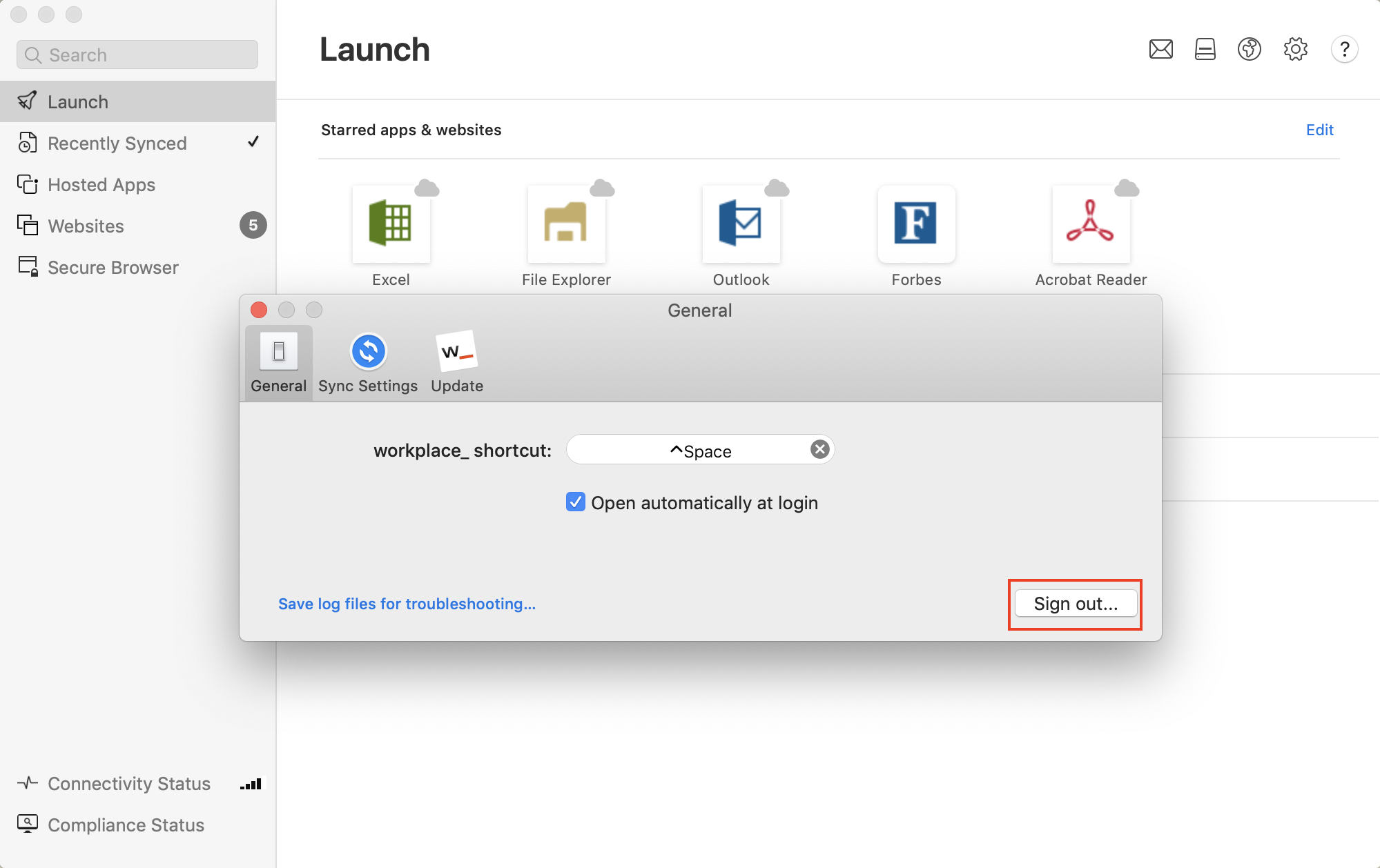Close the General preferences window

(259, 310)
